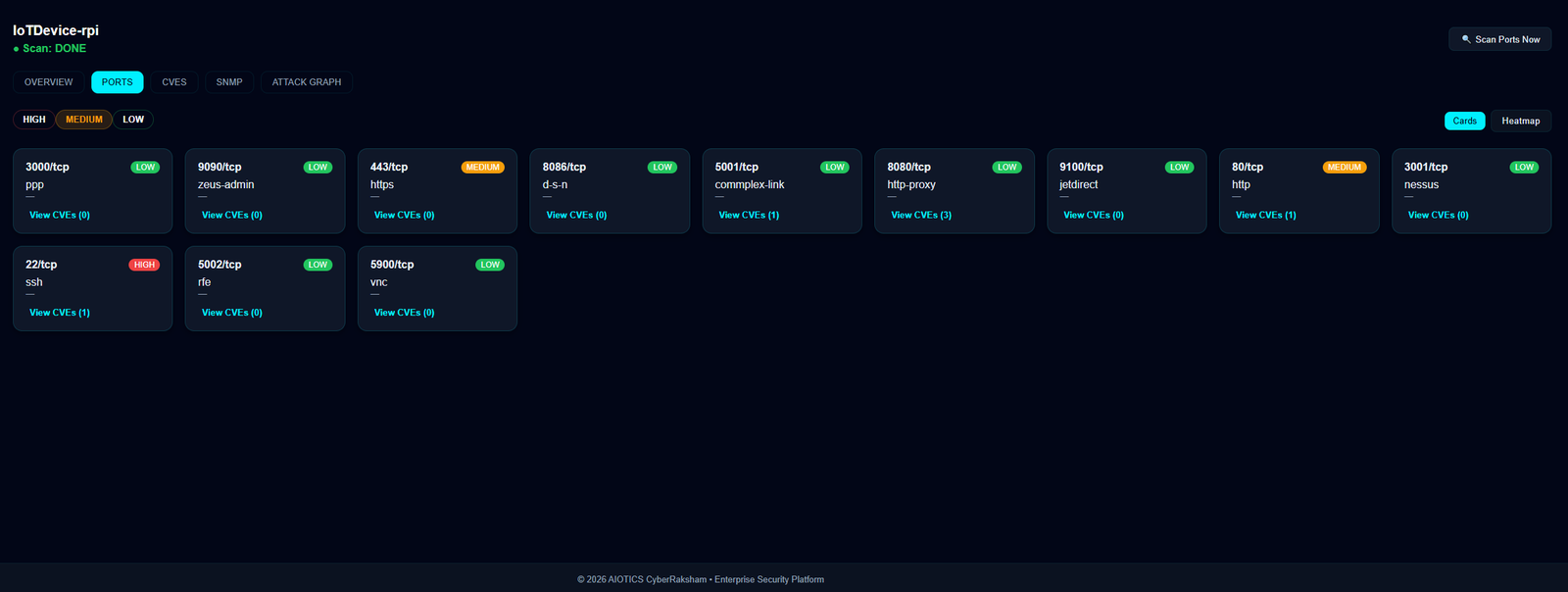Viewport: 1568px width, 592px height.
Task: View CVEs for port 5002/tcp rfe
Action: point(232,313)
